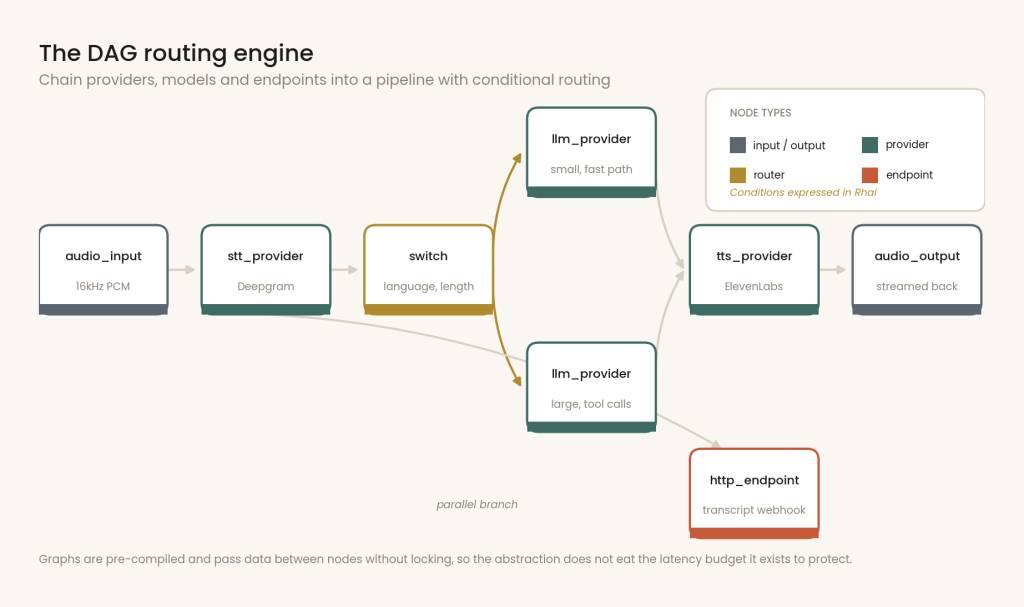Click the 'transcript webhook' text
The image size is (1024, 607).
(x=754, y=510)
